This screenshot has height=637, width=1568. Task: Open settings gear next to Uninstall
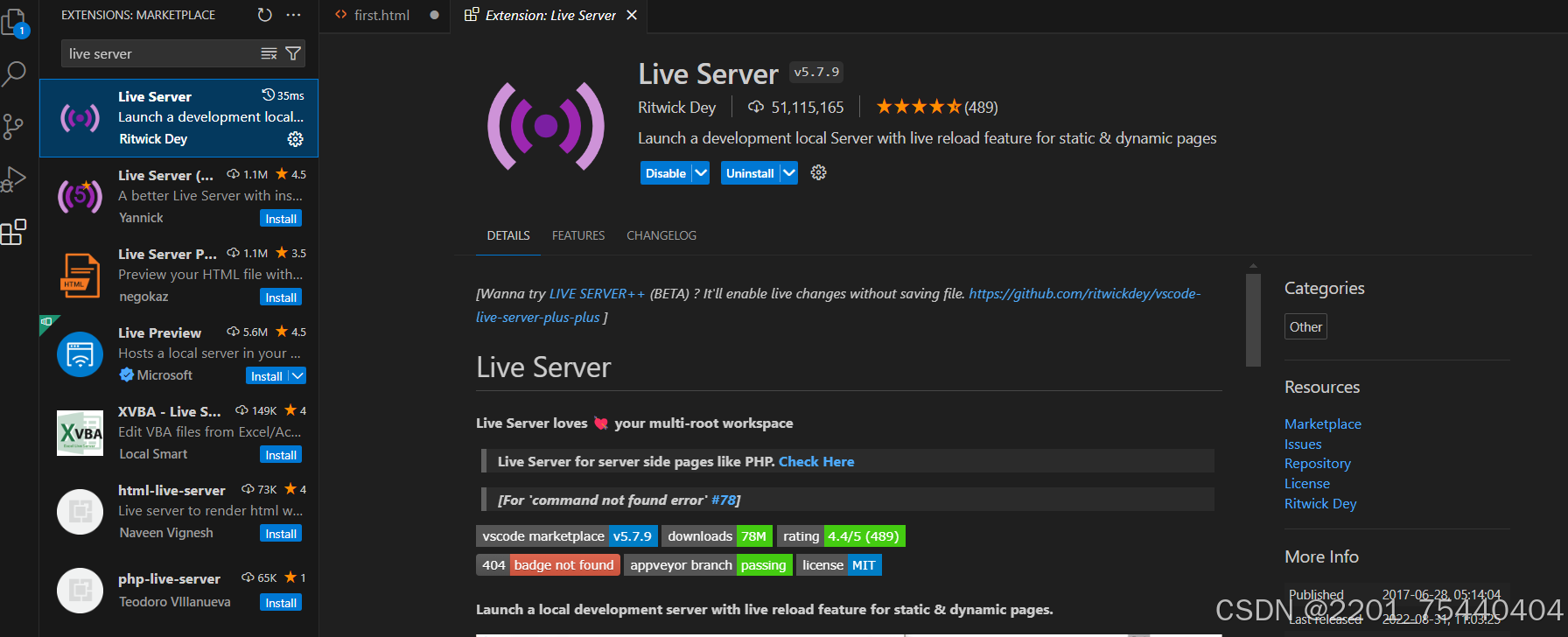coord(818,172)
